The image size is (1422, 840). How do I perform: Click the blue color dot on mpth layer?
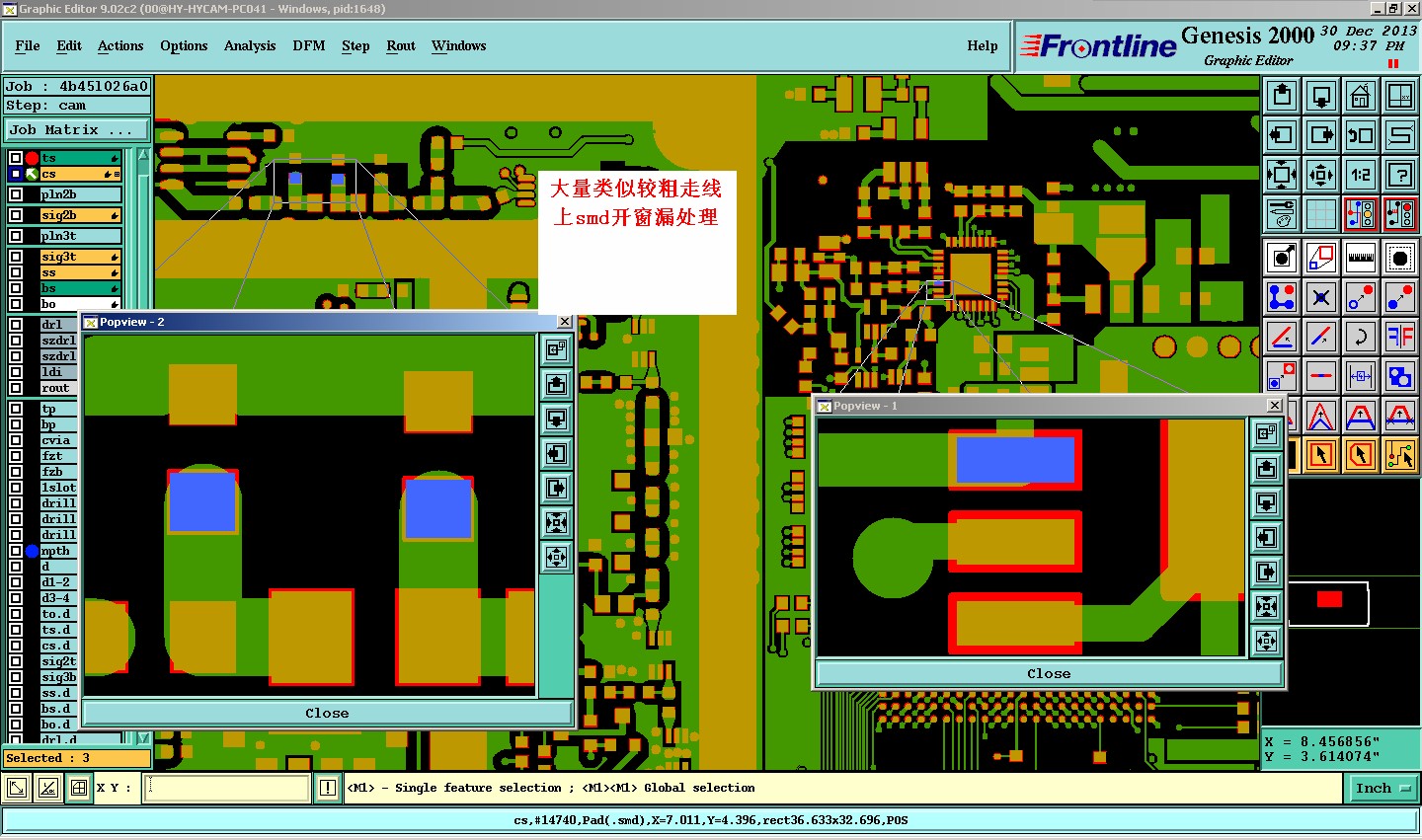pyautogui.click(x=33, y=551)
